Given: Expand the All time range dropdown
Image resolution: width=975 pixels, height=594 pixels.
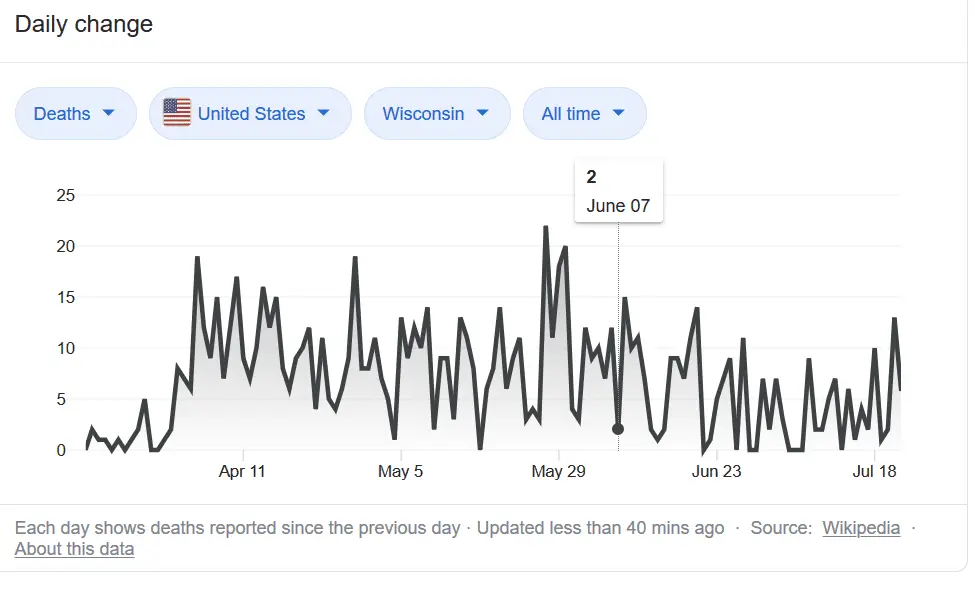Looking at the screenshot, I should (584, 114).
